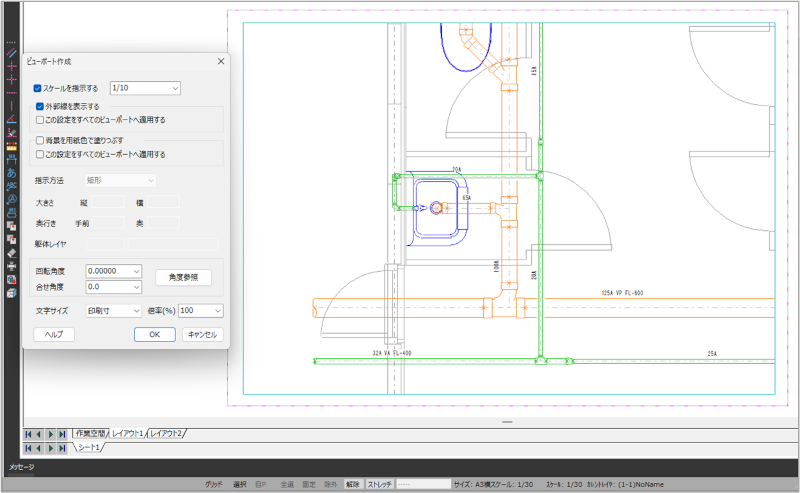Click the 3D box icon at toolbar bottom
800x493 pixels.
(x=12, y=293)
